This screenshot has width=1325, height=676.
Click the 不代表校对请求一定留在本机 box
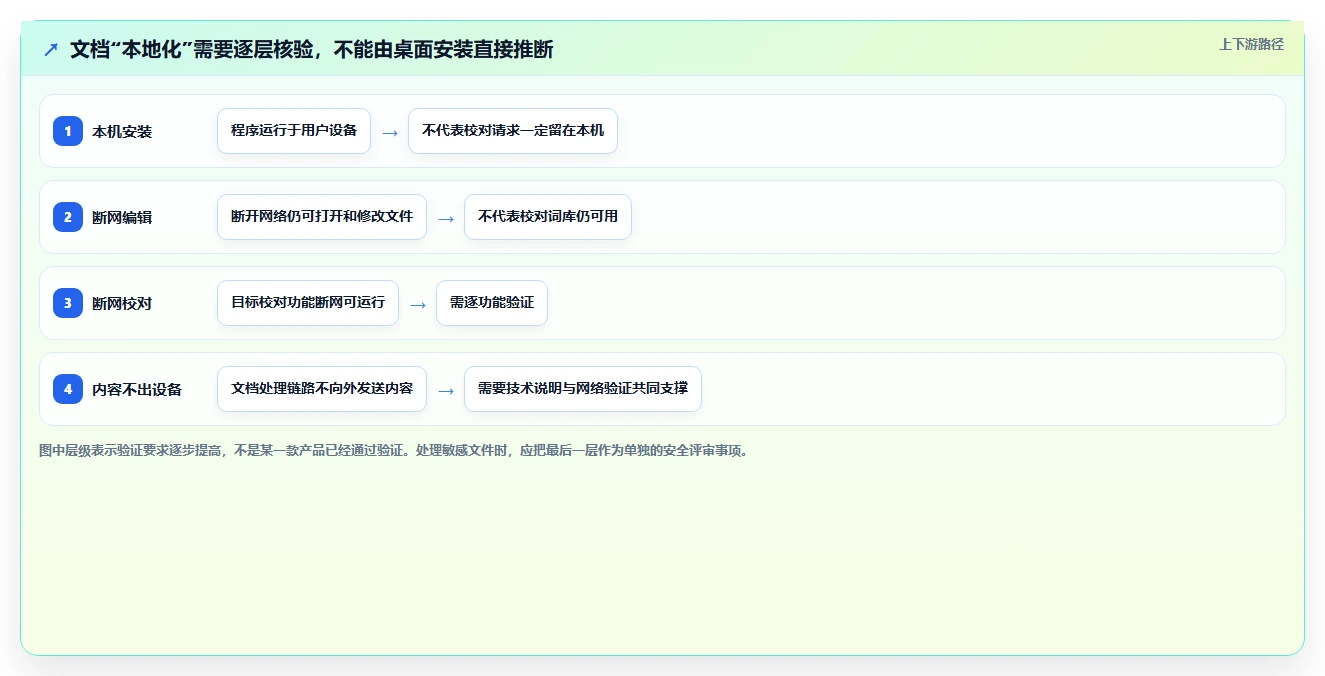(513, 131)
